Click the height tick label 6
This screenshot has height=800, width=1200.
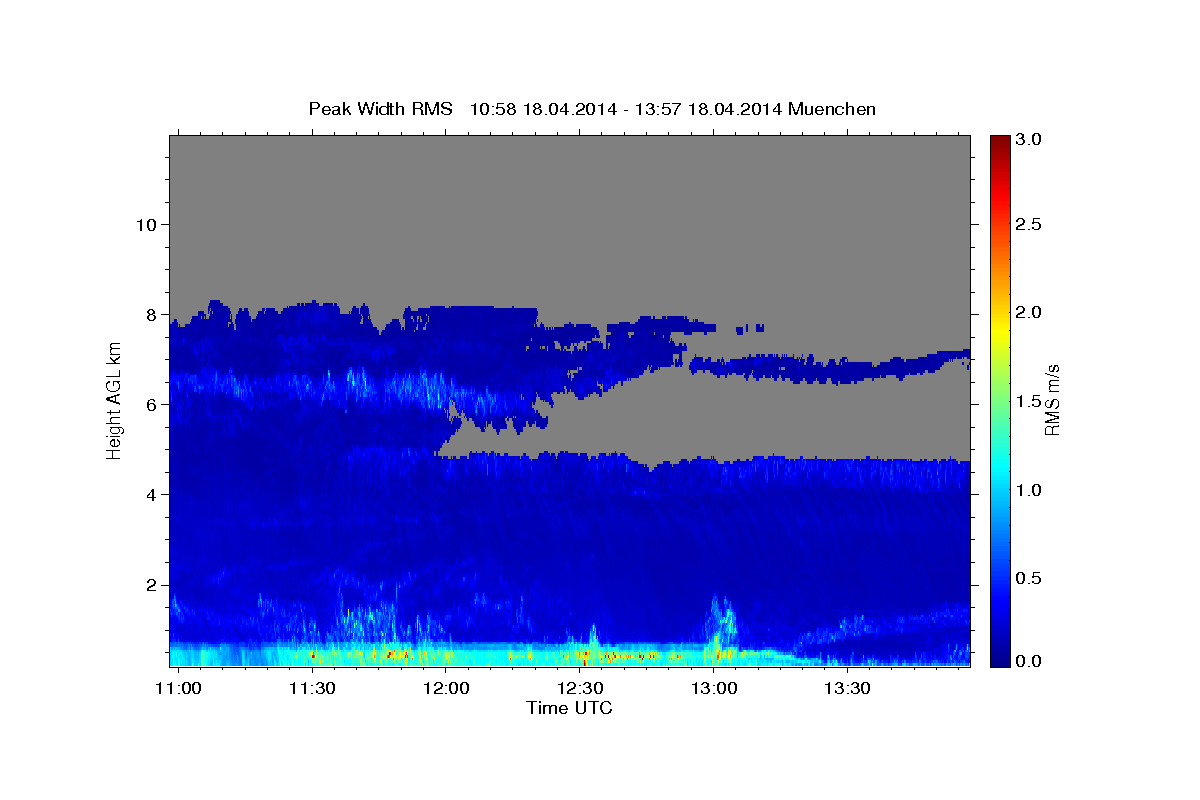pos(152,404)
